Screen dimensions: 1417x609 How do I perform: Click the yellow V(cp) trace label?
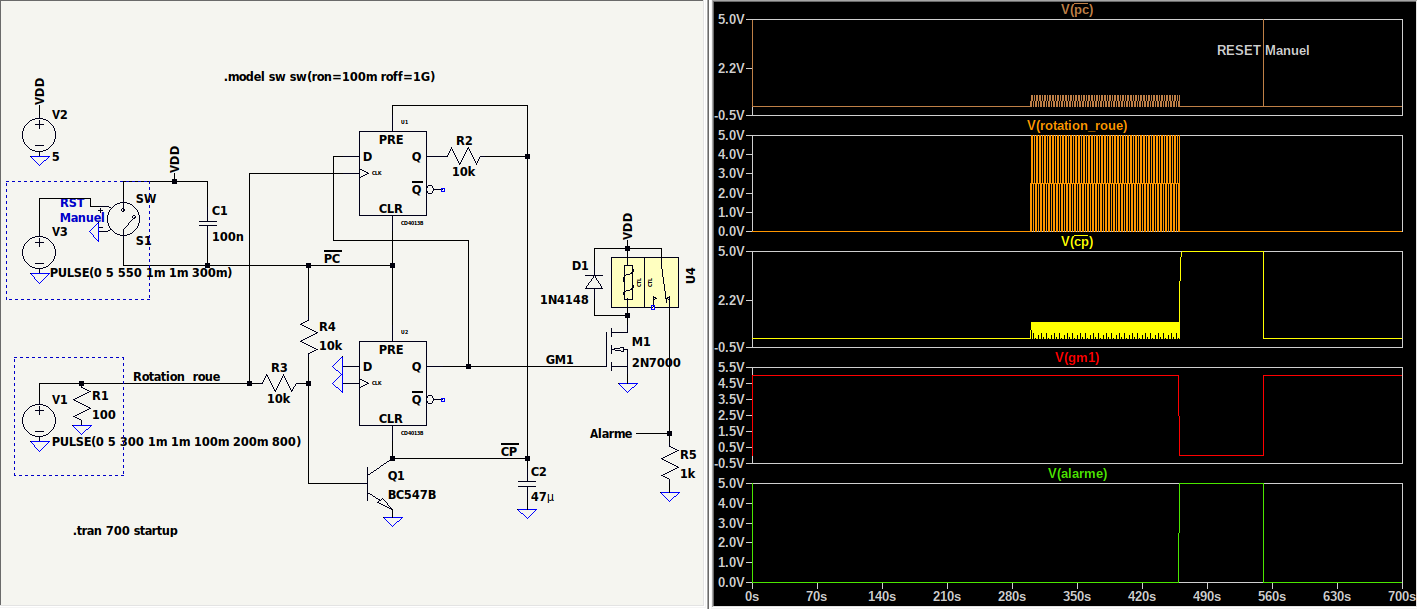[1077, 241]
